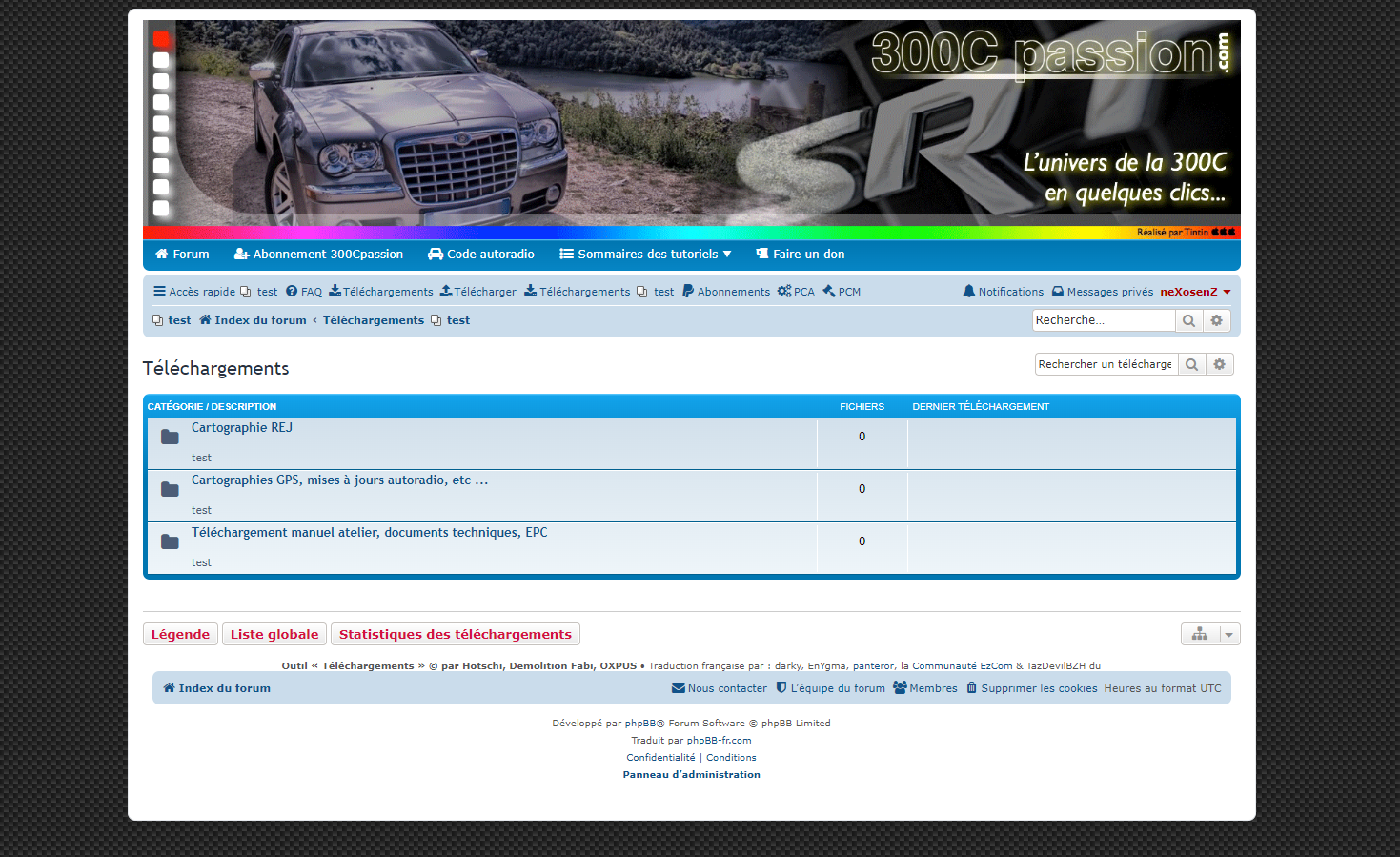The width and height of the screenshot is (1400, 857).
Task: Open the phpBB-fr.com translation link
Action: pos(720,741)
